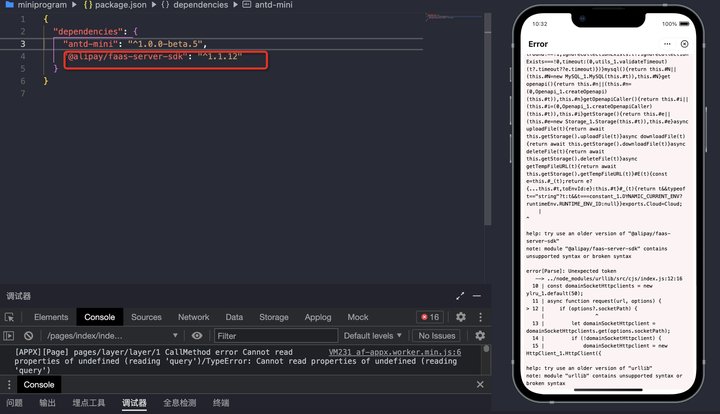This screenshot has height=414, width=720.
Task: Open the 输出 bottom panel tab
Action: 47,403
